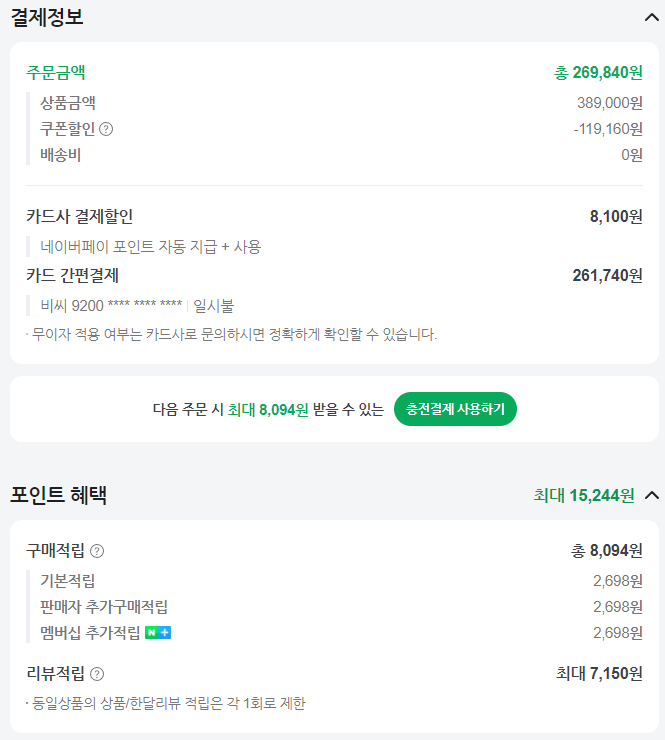This screenshot has height=740, width=665.
Task: Click the green 최대 8,094원 text
Action: click(x=268, y=409)
